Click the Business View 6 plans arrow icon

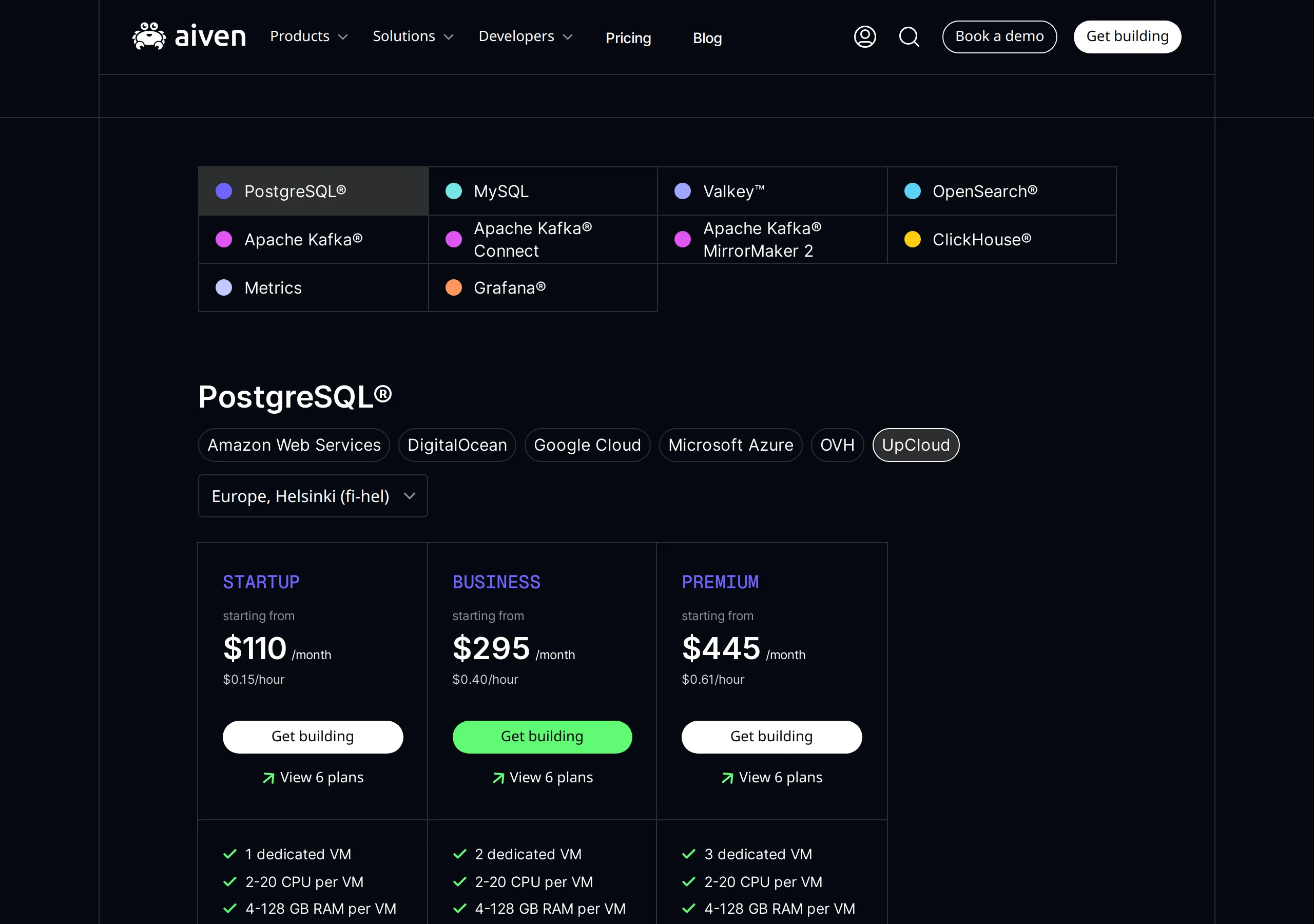[498, 778]
